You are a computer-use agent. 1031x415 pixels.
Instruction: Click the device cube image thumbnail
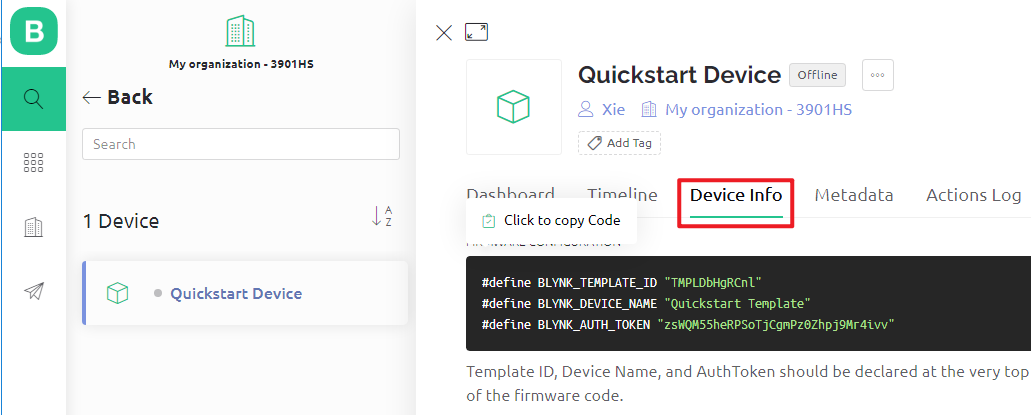[514, 107]
